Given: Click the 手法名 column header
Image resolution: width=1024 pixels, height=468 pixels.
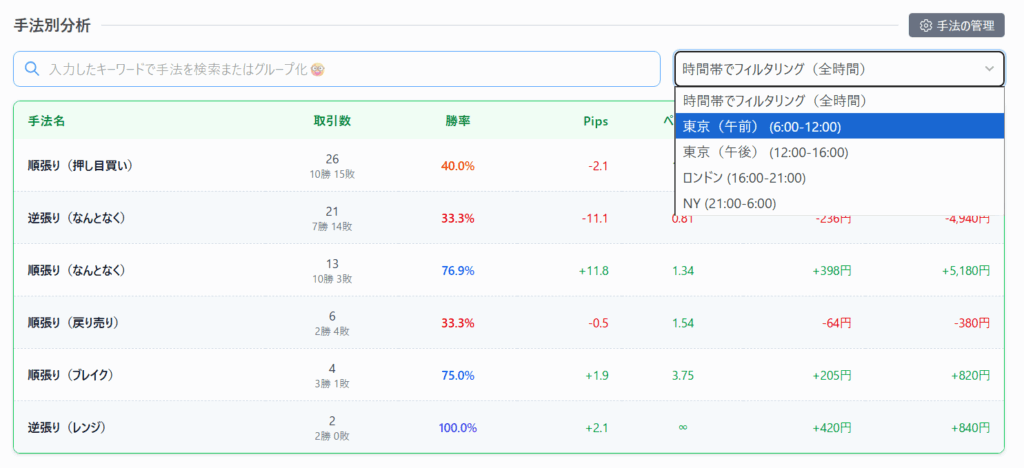Looking at the screenshot, I should click(46, 121).
